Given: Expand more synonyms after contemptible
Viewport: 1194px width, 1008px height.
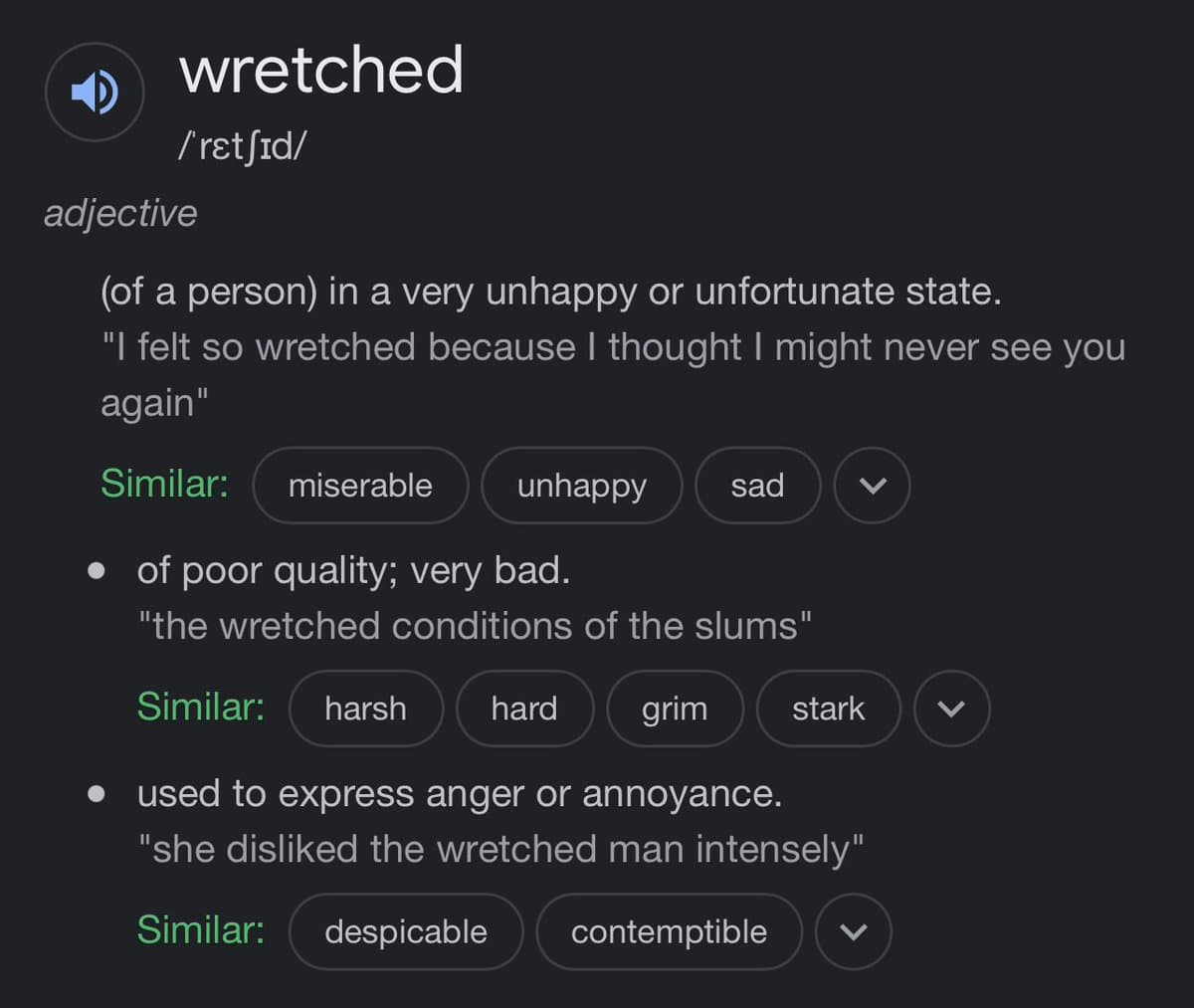Looking at the screenshot, I should coord(853,931).
